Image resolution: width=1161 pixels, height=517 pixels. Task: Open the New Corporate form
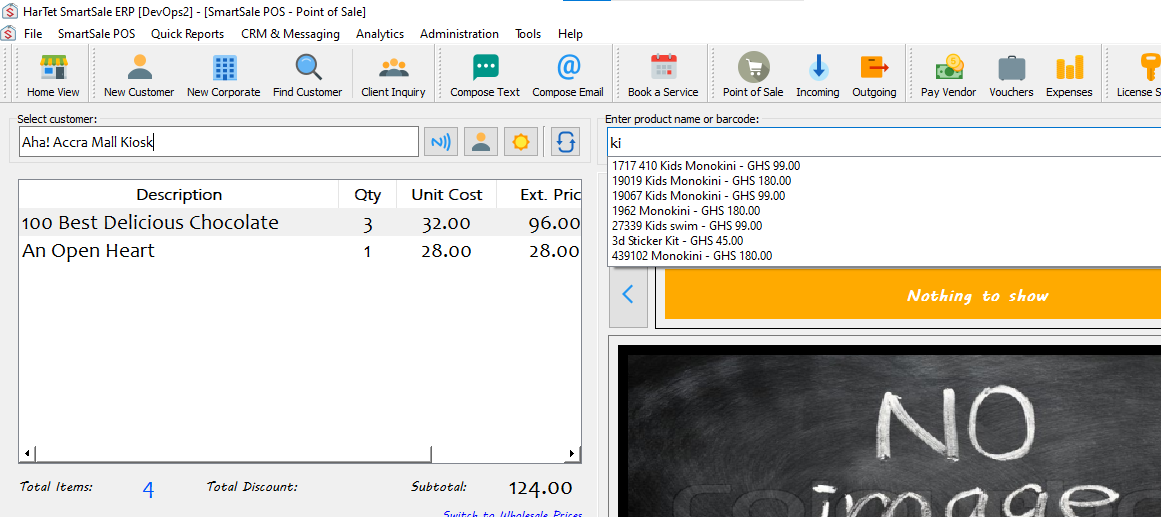pyautogui.click(x=224, y=75)
